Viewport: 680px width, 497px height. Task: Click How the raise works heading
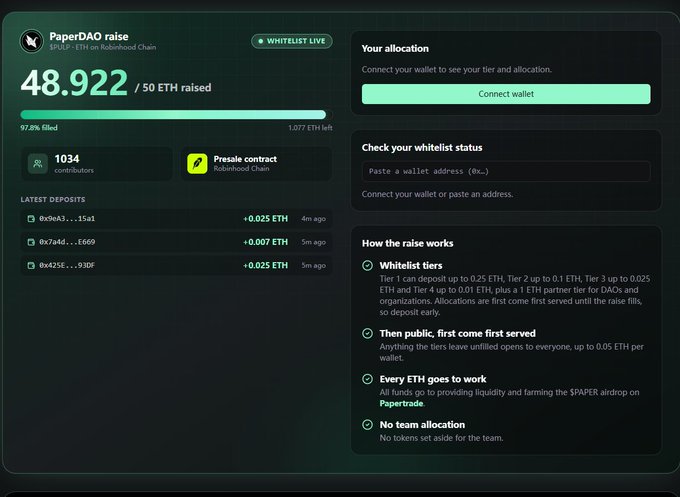pyautogui.click(x=408, y=243)
